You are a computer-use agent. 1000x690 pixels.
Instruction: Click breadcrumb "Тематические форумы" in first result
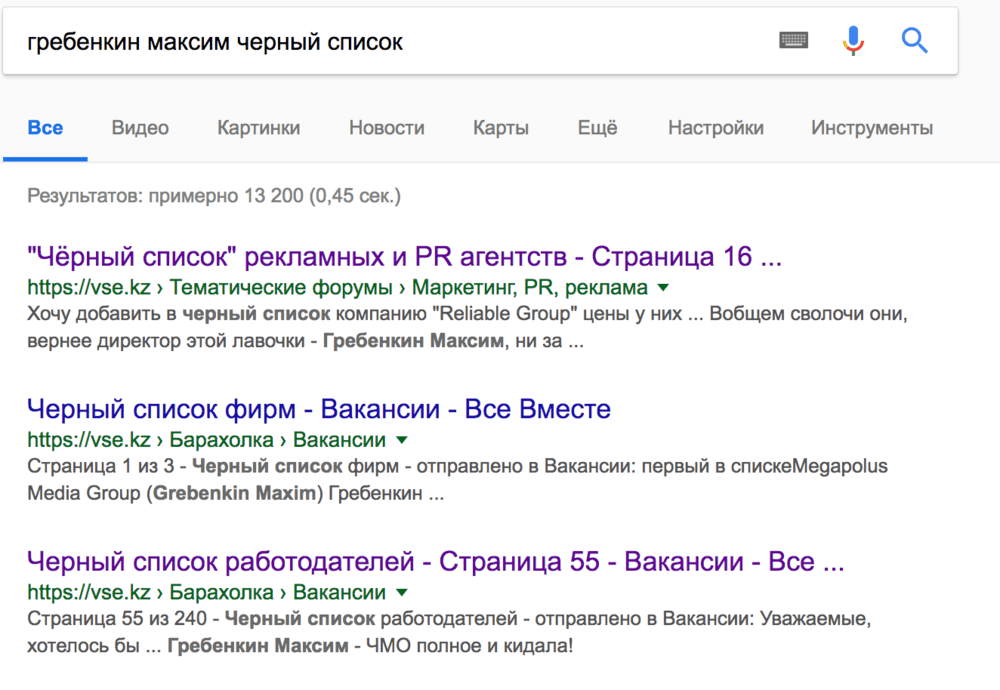[x=281, y=288]
